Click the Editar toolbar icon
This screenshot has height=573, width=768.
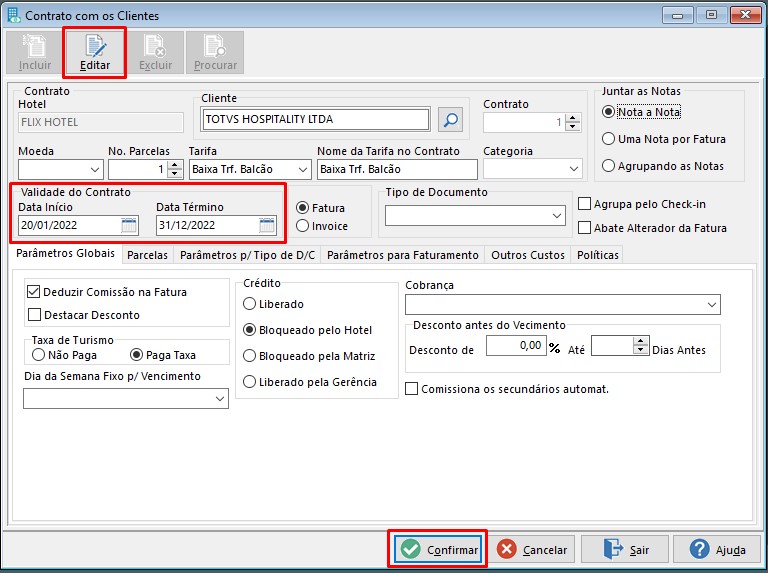(95, 52)
